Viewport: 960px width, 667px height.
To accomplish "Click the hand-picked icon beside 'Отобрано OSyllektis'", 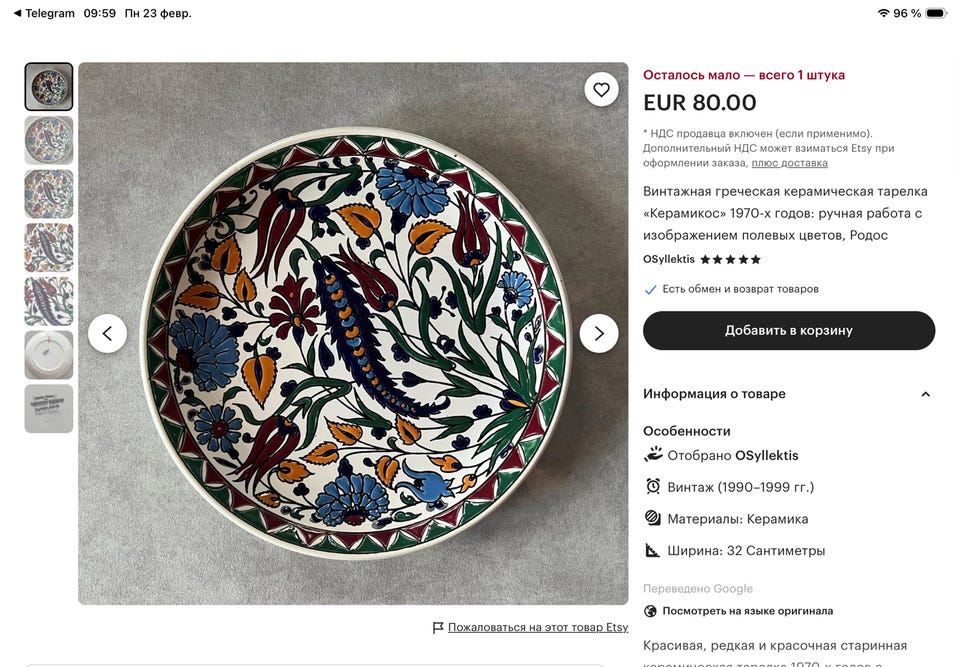I will point(652,455).
